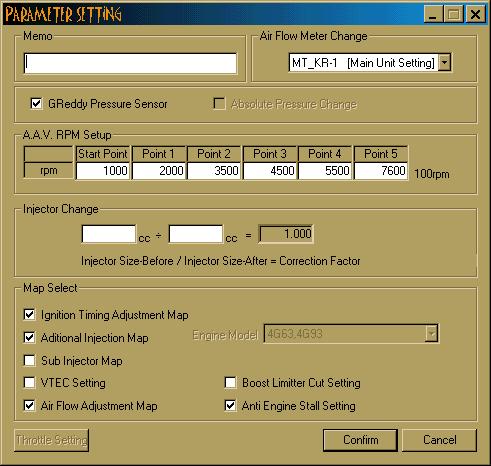491x466 pixels.
Task: Toggle Air Flow Adjustment Map checkbox
Action: click(29, 405)
